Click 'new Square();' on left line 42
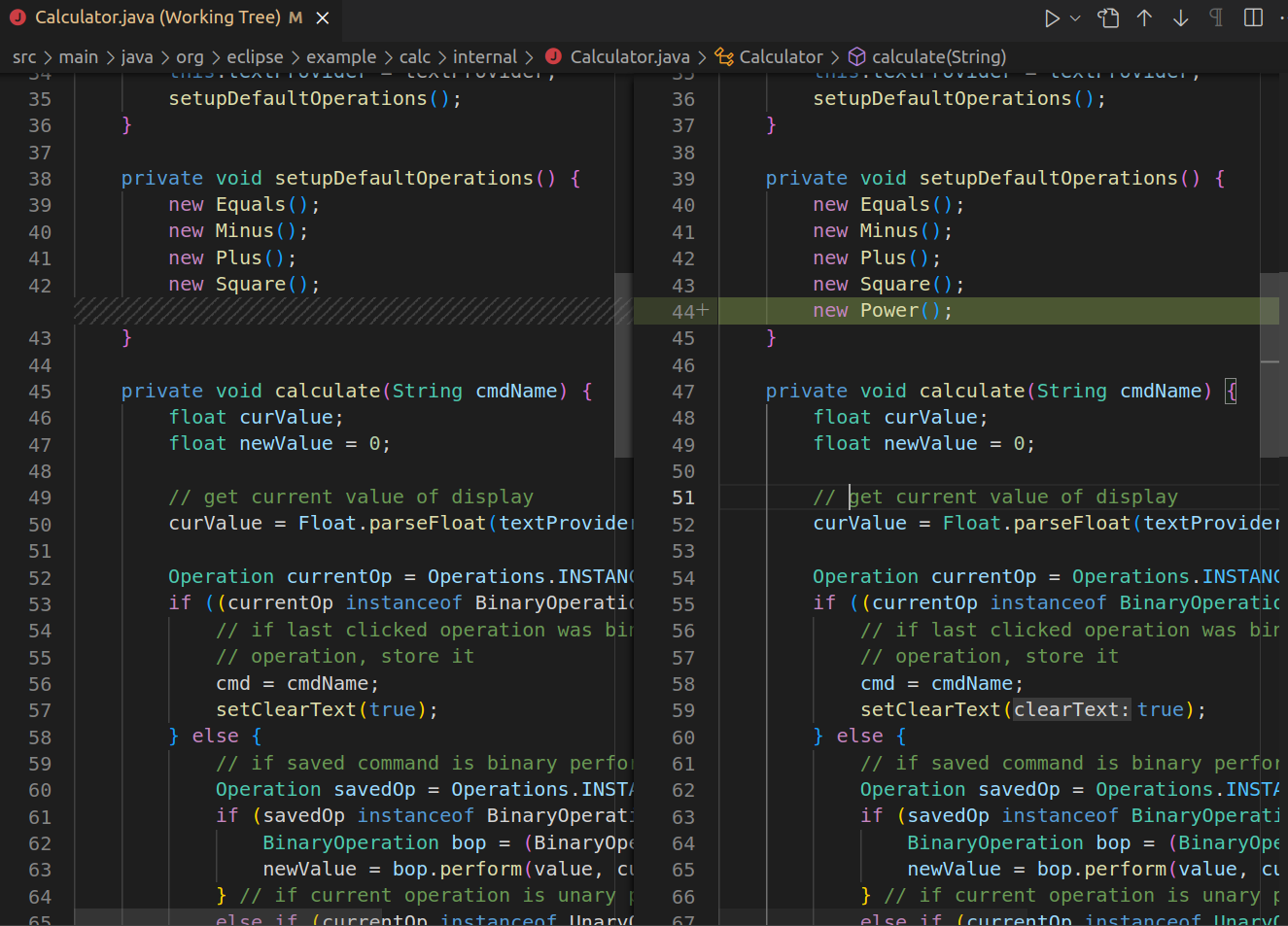 pyautogui.click(x=244, y=284)
